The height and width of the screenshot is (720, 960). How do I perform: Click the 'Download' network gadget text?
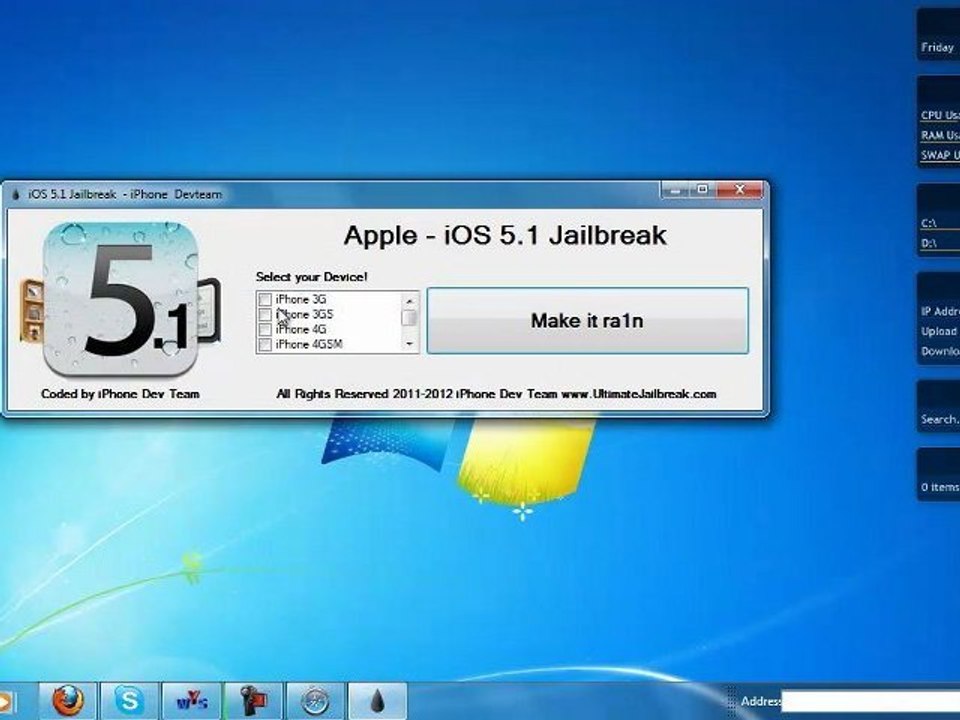[940, 351]
